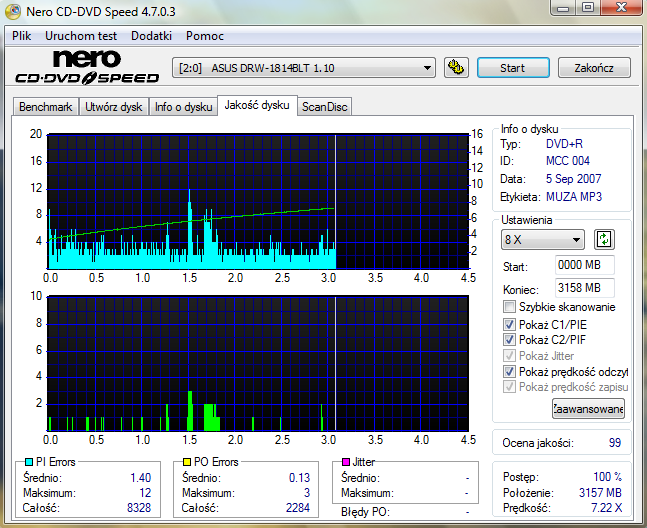The height and width of the screenshot is (528, 647).
Task: Switch to the Benchmark tab
Action: pos(45,107)
